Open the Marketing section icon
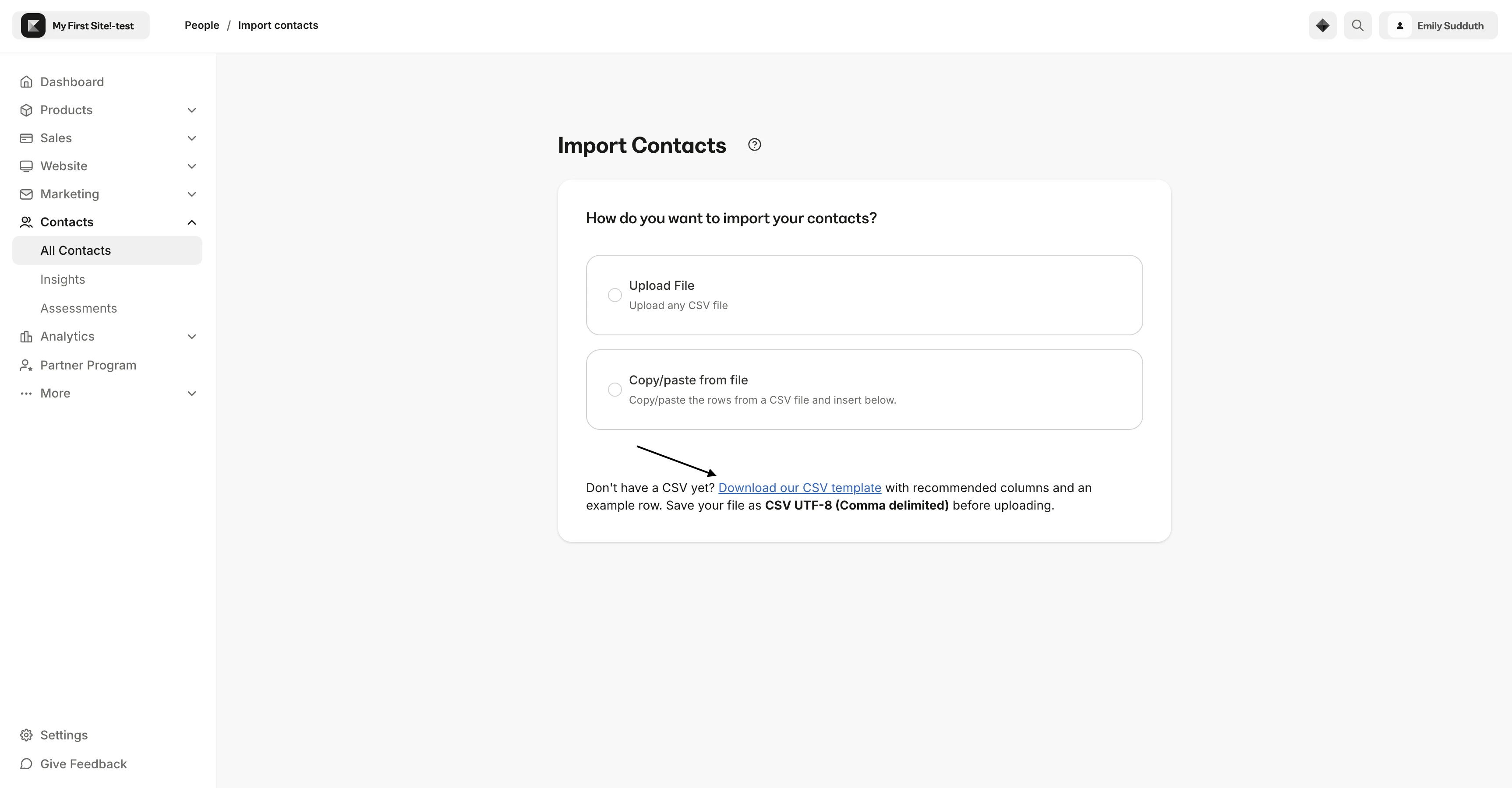 (x=26, y=193)
